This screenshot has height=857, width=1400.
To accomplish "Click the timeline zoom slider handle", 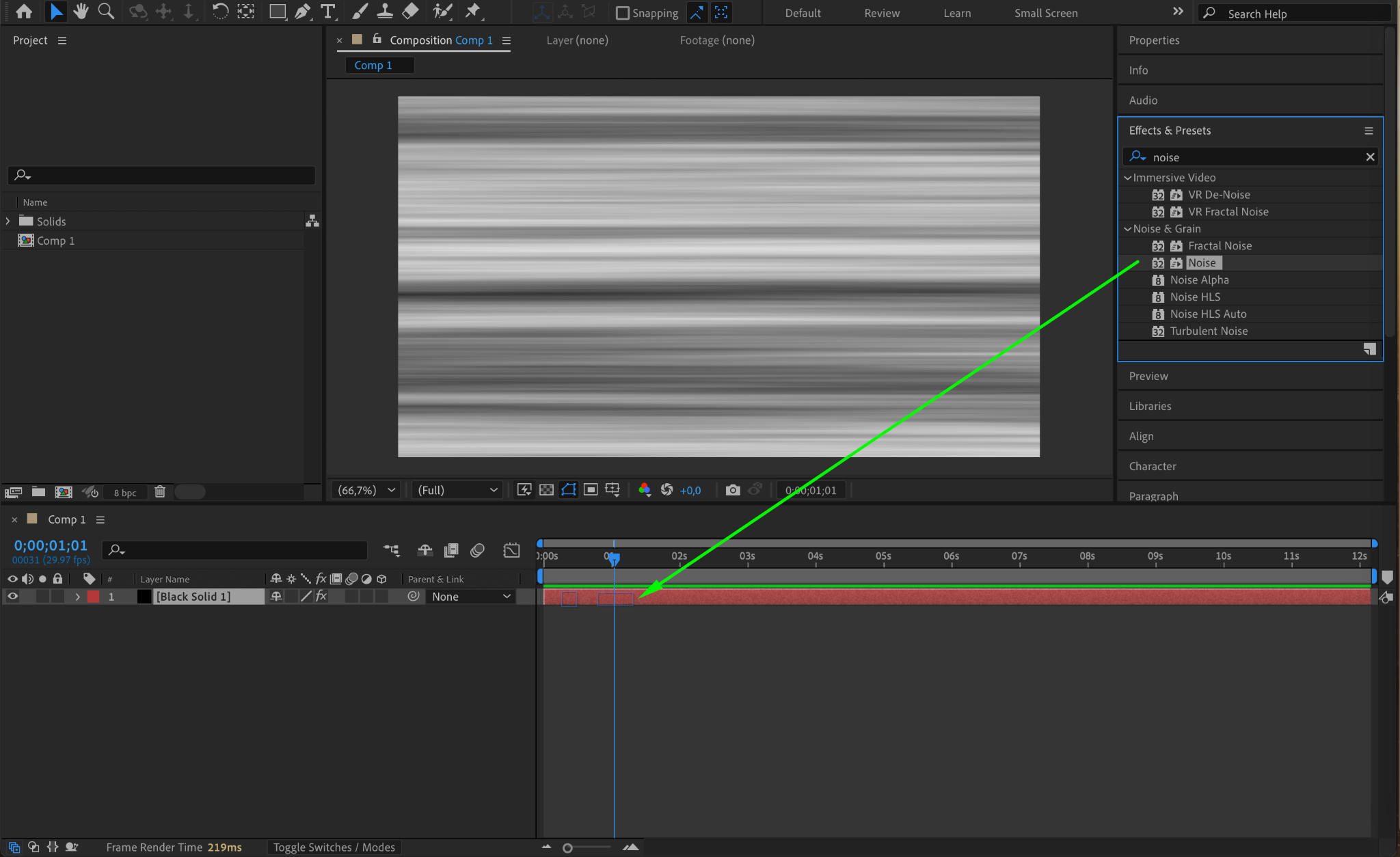I will pyautogui.click(x=567, y=848).
